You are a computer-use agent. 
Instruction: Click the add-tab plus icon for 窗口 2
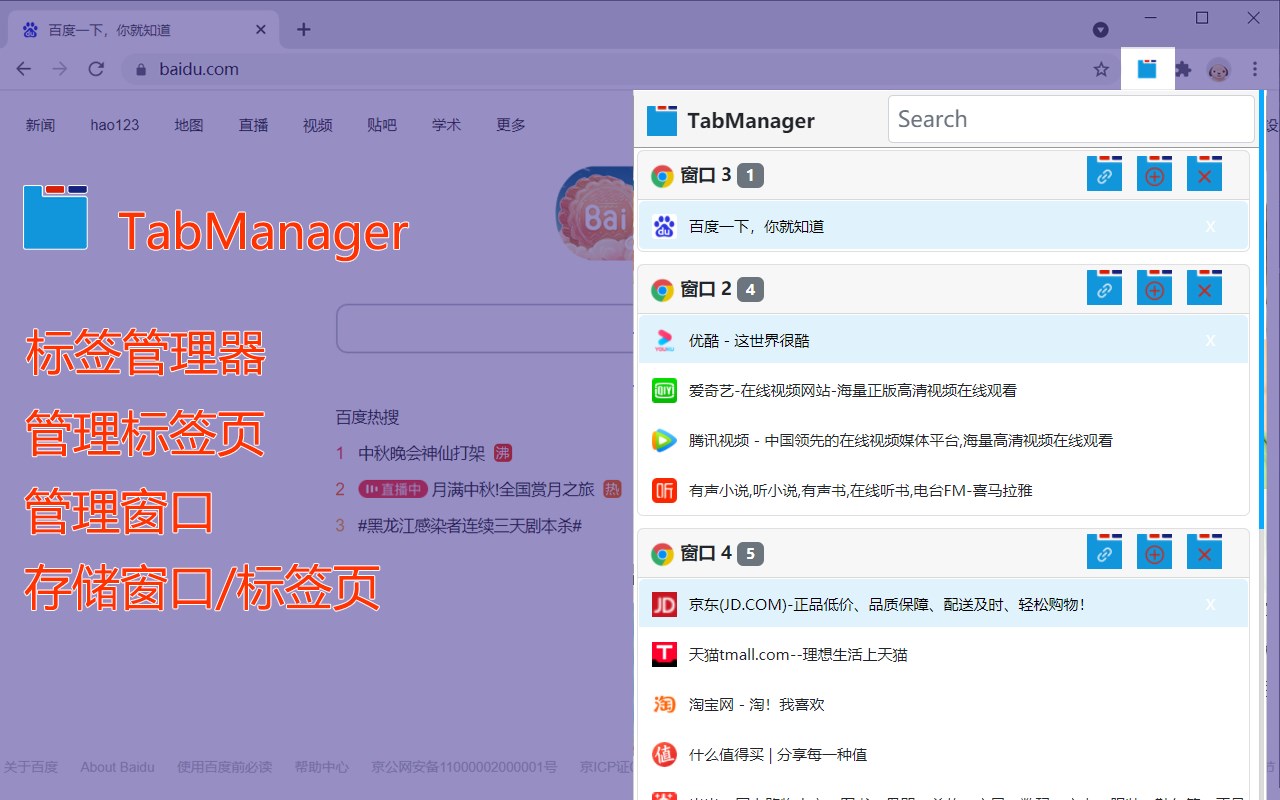(x=1154, y=288)
